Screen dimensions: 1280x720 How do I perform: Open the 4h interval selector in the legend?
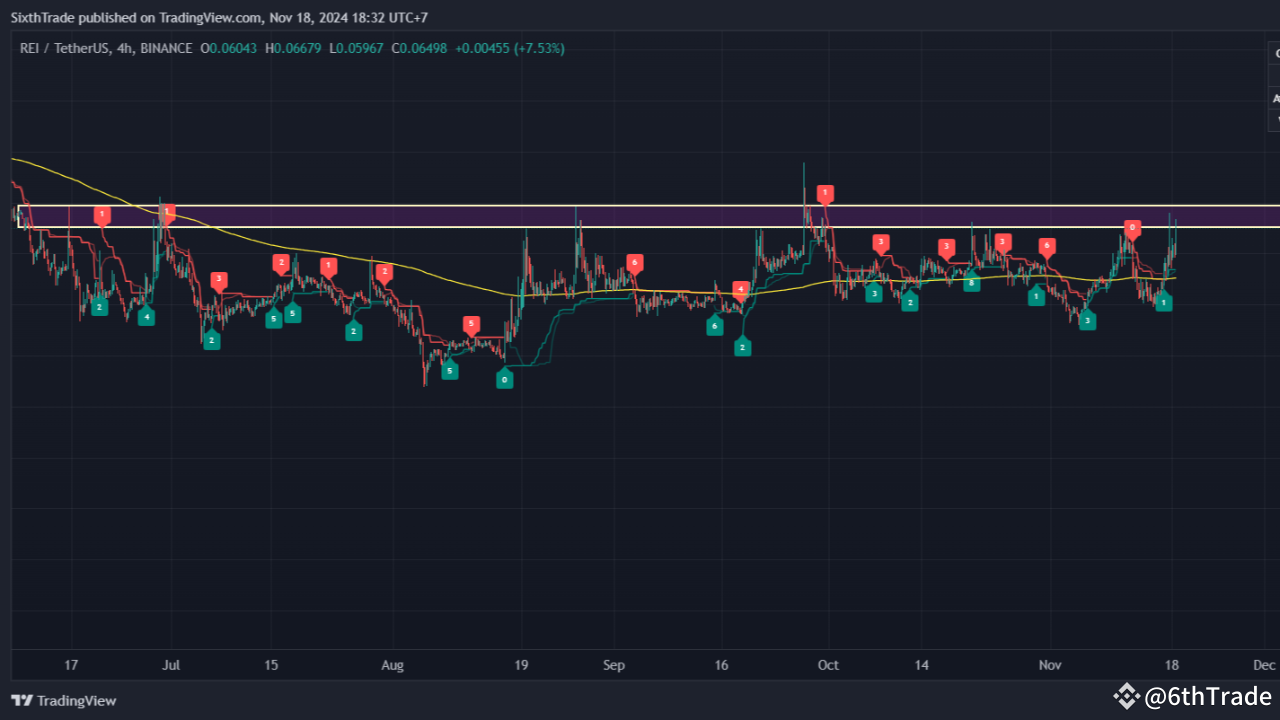[x=125, y=48]
